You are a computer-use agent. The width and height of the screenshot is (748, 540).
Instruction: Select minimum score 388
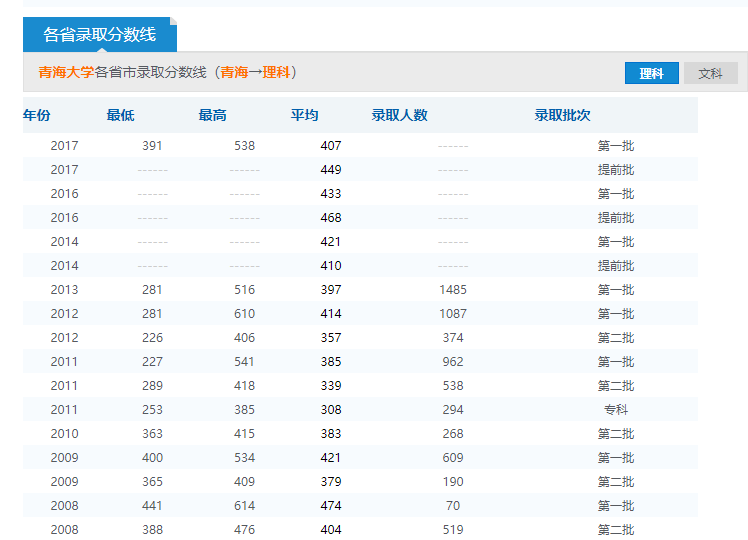point(152,530)
